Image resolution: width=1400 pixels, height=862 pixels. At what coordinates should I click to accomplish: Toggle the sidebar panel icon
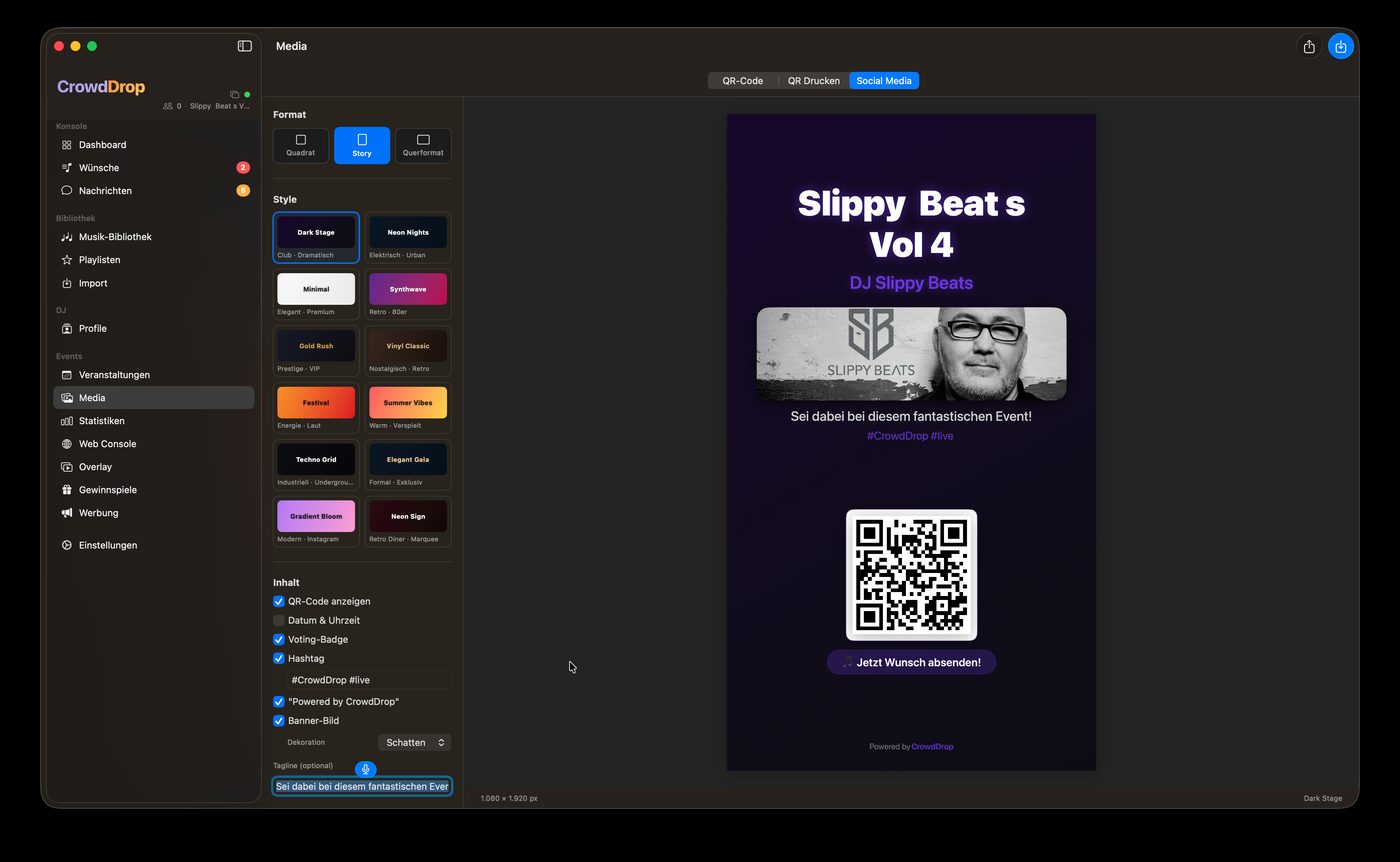244,46
